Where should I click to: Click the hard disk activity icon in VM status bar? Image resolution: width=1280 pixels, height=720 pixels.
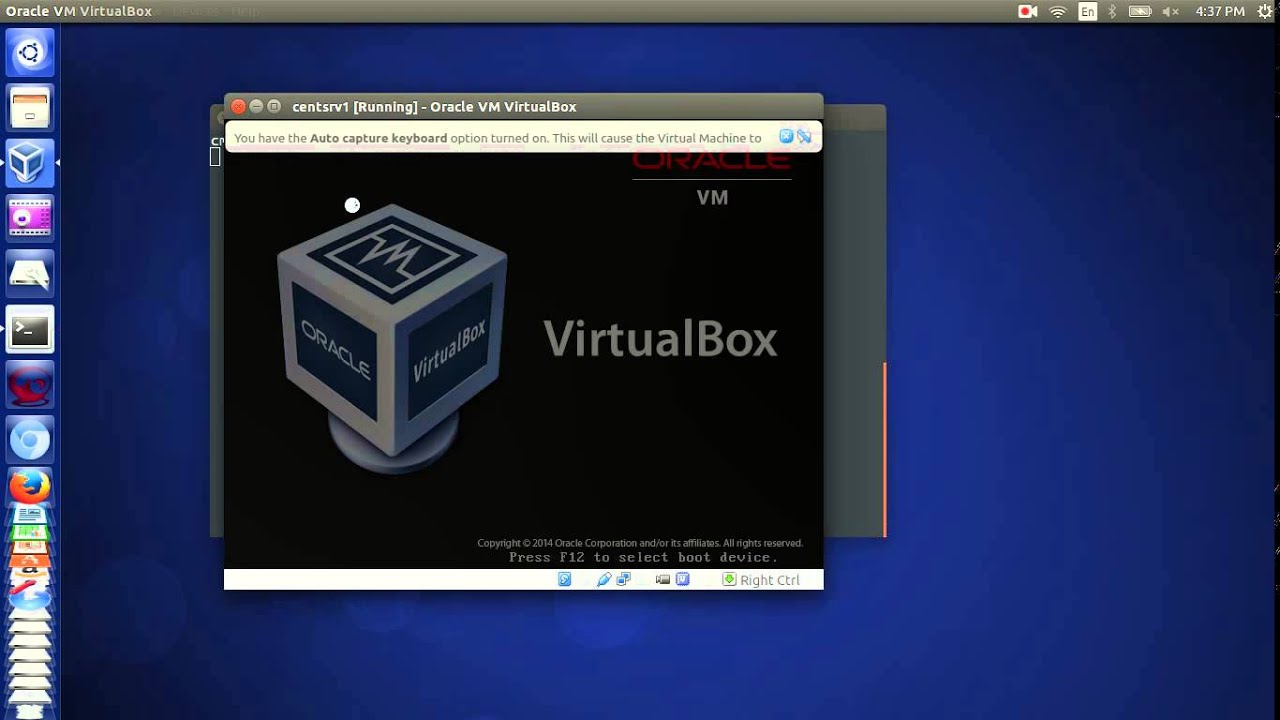565,580
